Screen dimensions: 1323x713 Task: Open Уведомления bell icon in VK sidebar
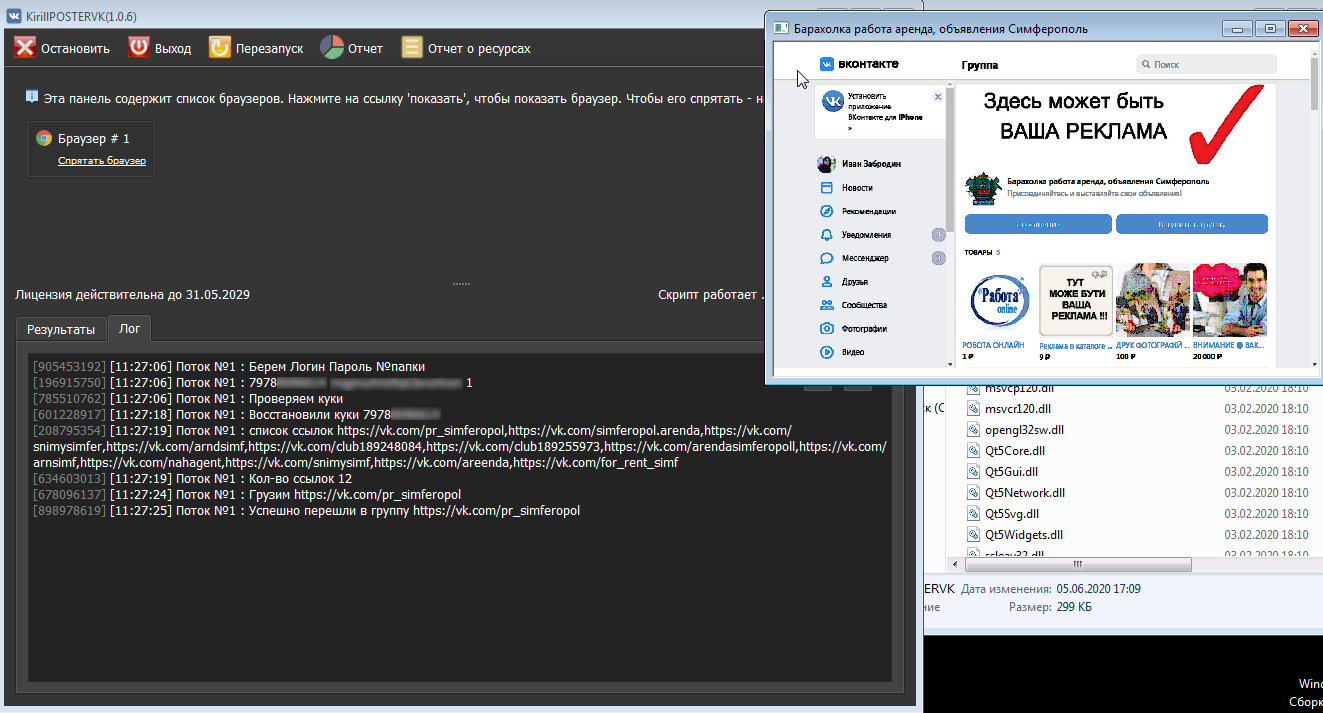tap(827, 235)
